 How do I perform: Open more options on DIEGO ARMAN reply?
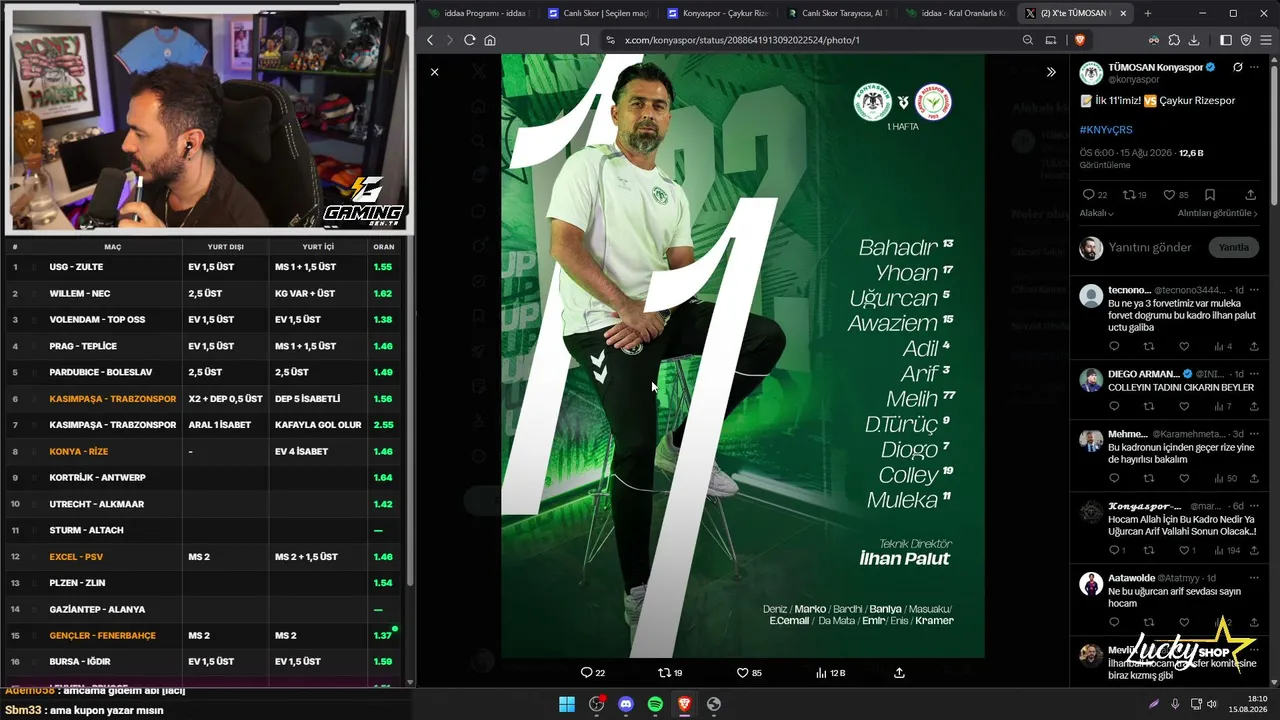1254,374
